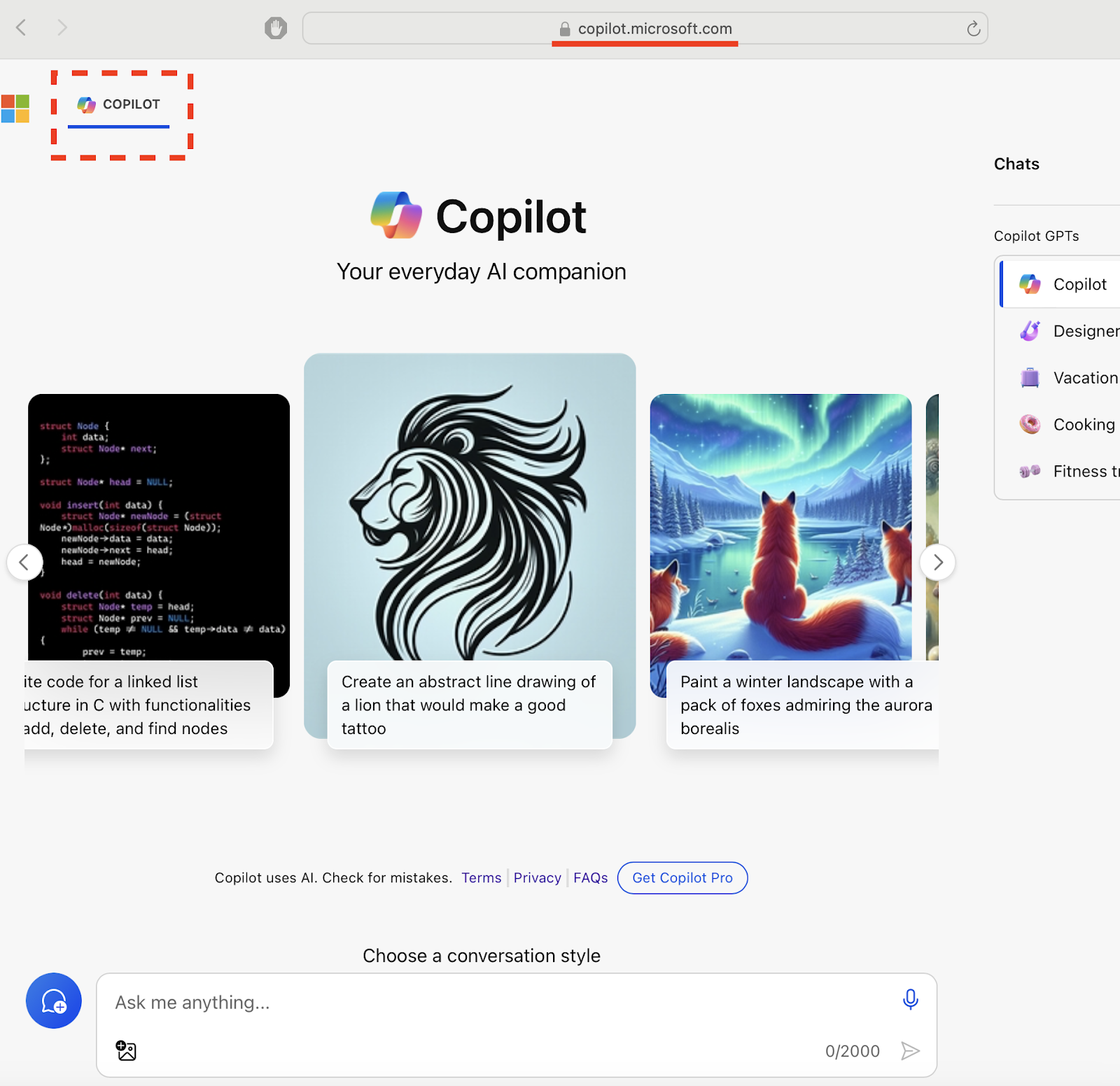Select the Vacation planner GPT

click(x=1060, y=378)
